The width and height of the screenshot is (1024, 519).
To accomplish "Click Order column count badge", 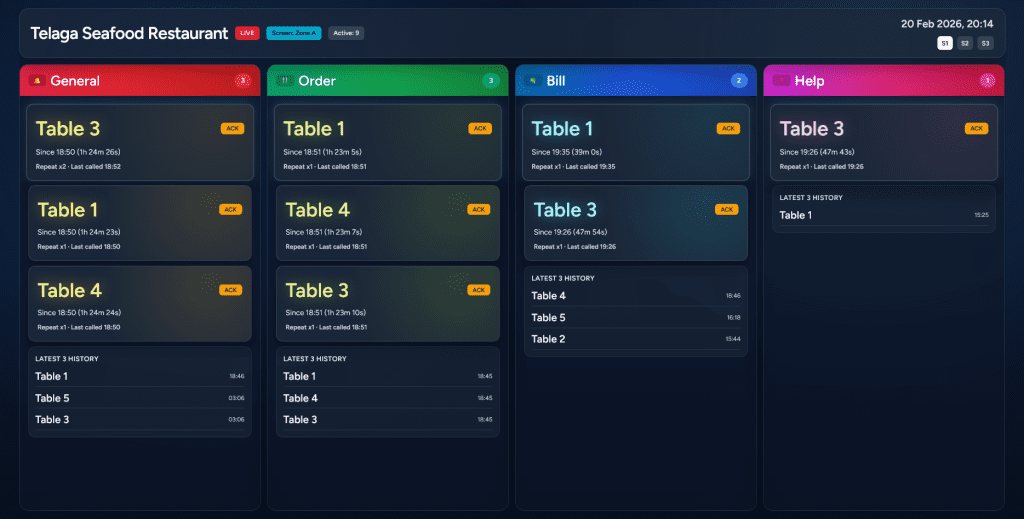I will (490, 81).
